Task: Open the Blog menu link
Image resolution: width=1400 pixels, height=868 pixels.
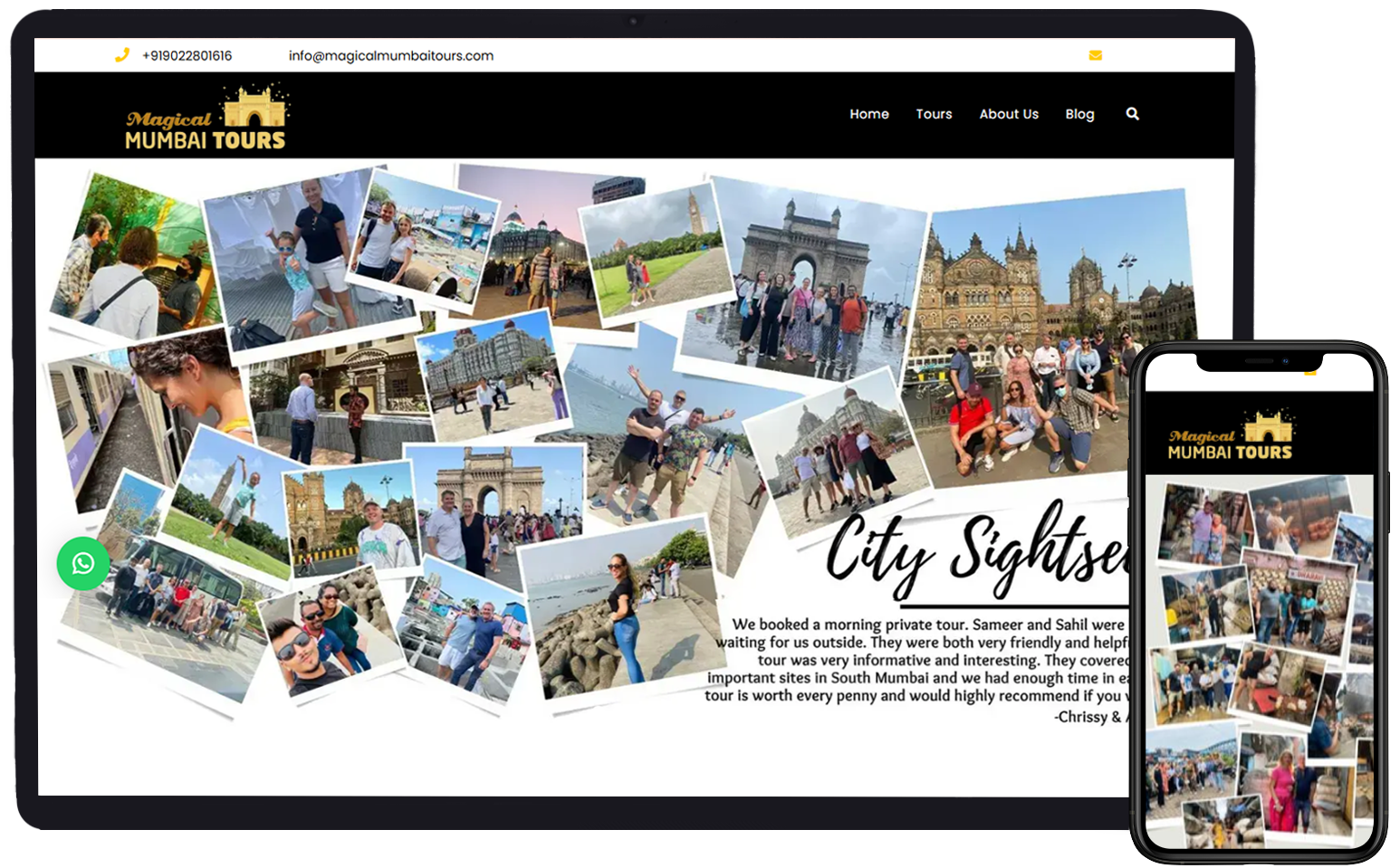Action: (x=1079, y=114)
